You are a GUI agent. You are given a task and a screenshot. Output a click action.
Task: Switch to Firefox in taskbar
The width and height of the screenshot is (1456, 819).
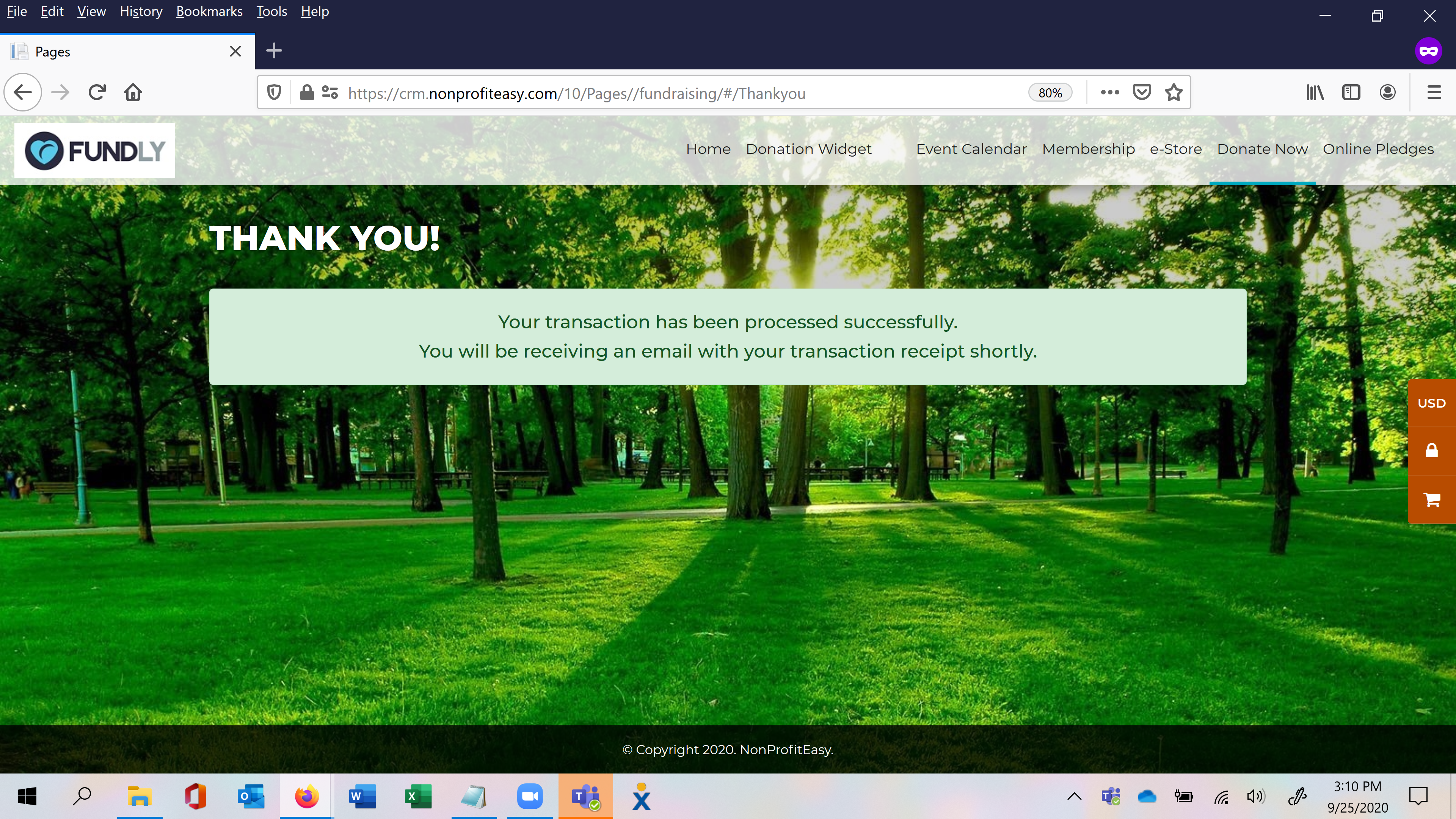(307, 796)
